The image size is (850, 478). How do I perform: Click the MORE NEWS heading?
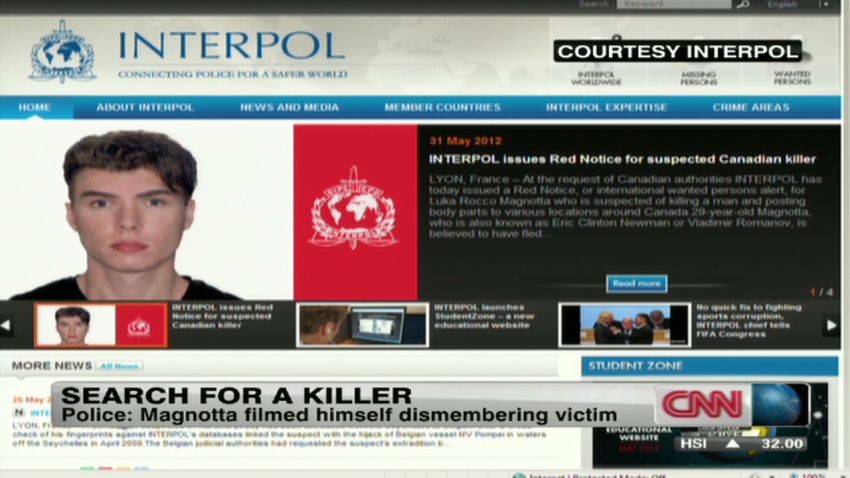point(51,366)
